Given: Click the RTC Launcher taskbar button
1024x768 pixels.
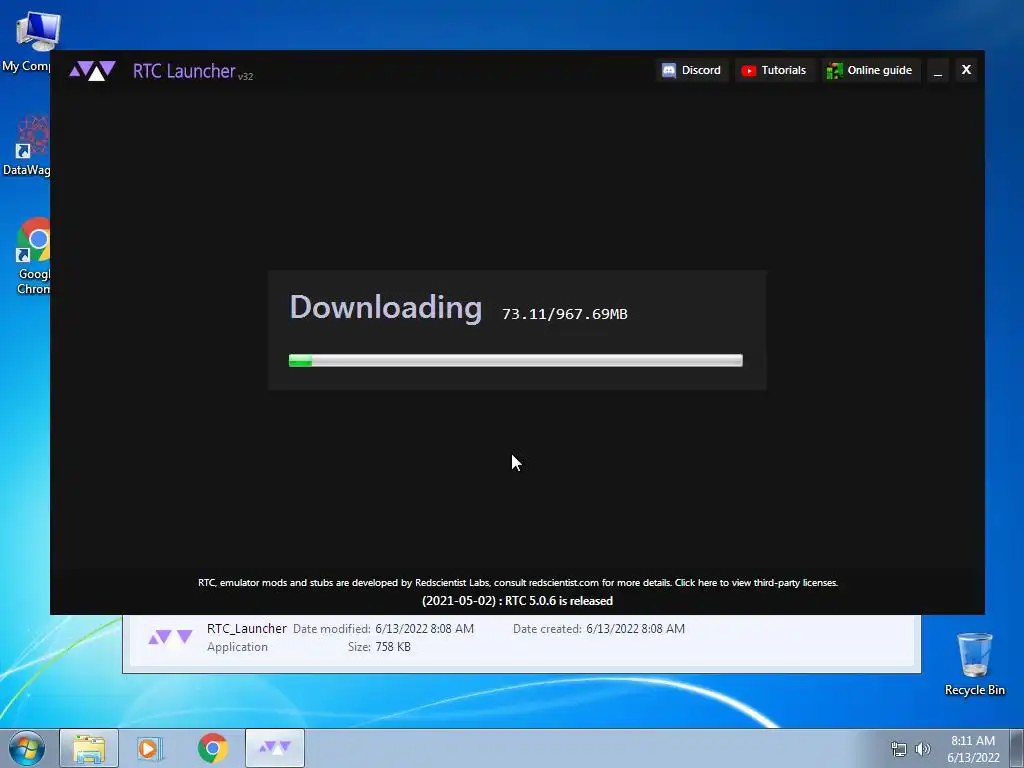Looking at the screenshot, I should pos(275,748).
